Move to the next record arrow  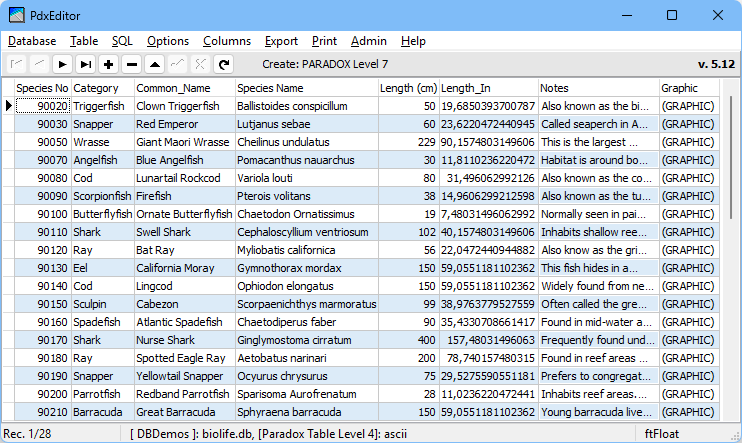point(62,64)
